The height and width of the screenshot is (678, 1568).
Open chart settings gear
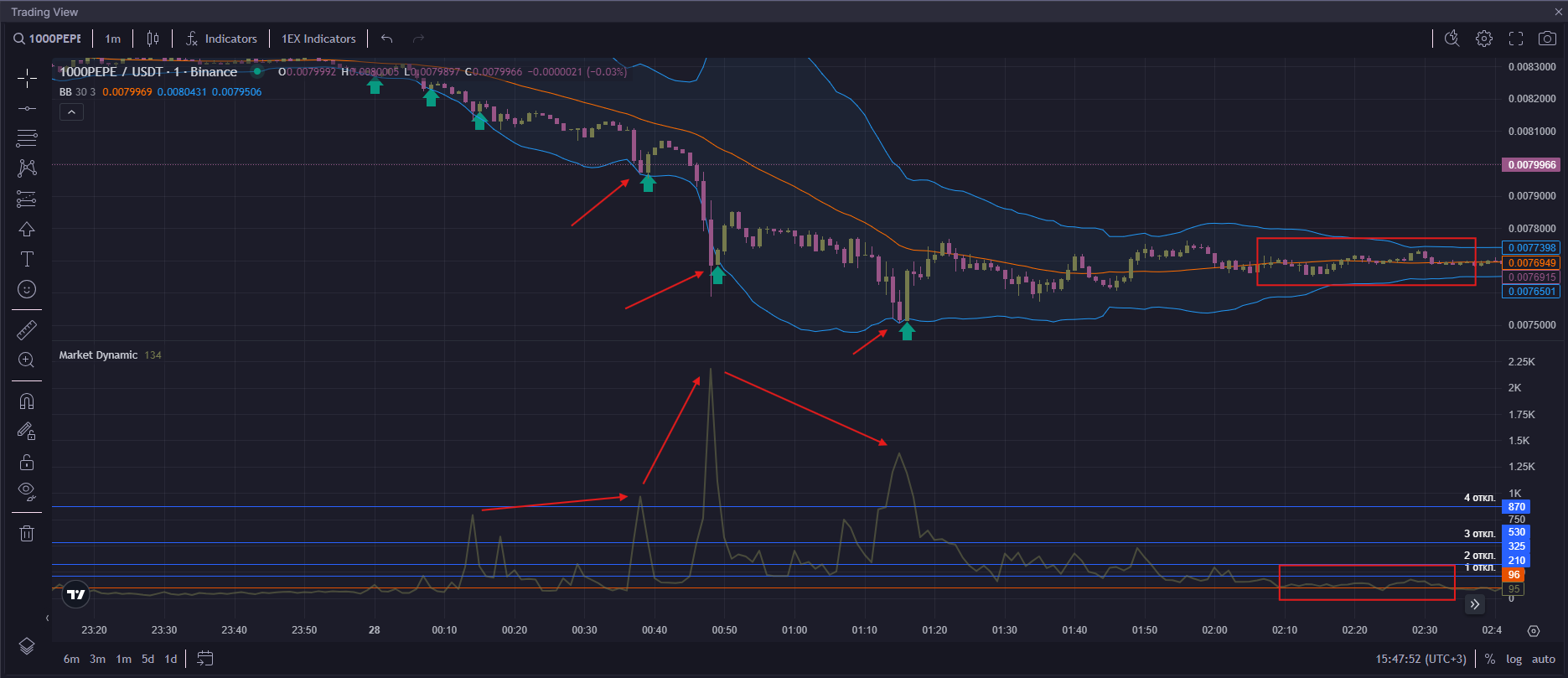click(x=1484, y=39)
